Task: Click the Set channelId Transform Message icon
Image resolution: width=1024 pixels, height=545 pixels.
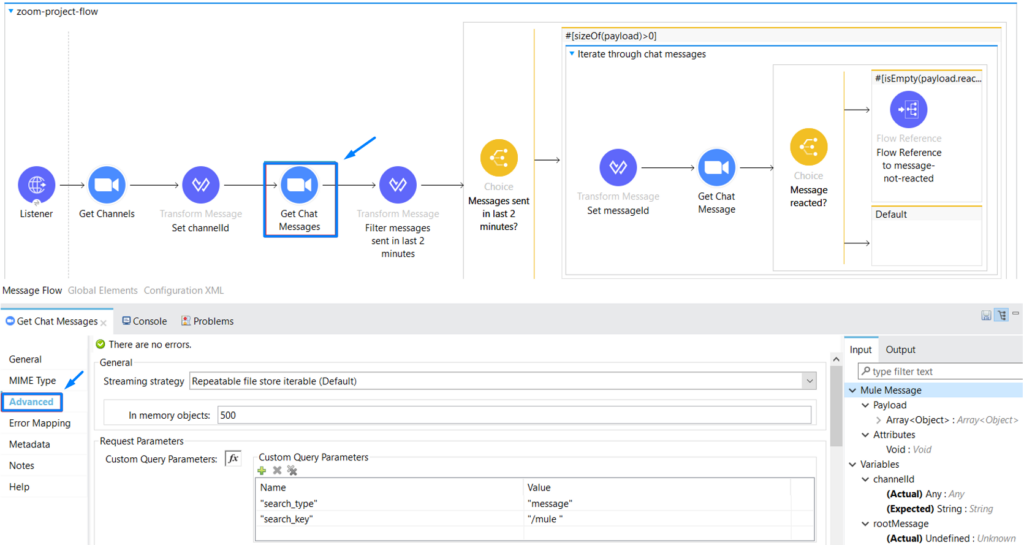Action: pyautogui.click(x=200, y=185)
